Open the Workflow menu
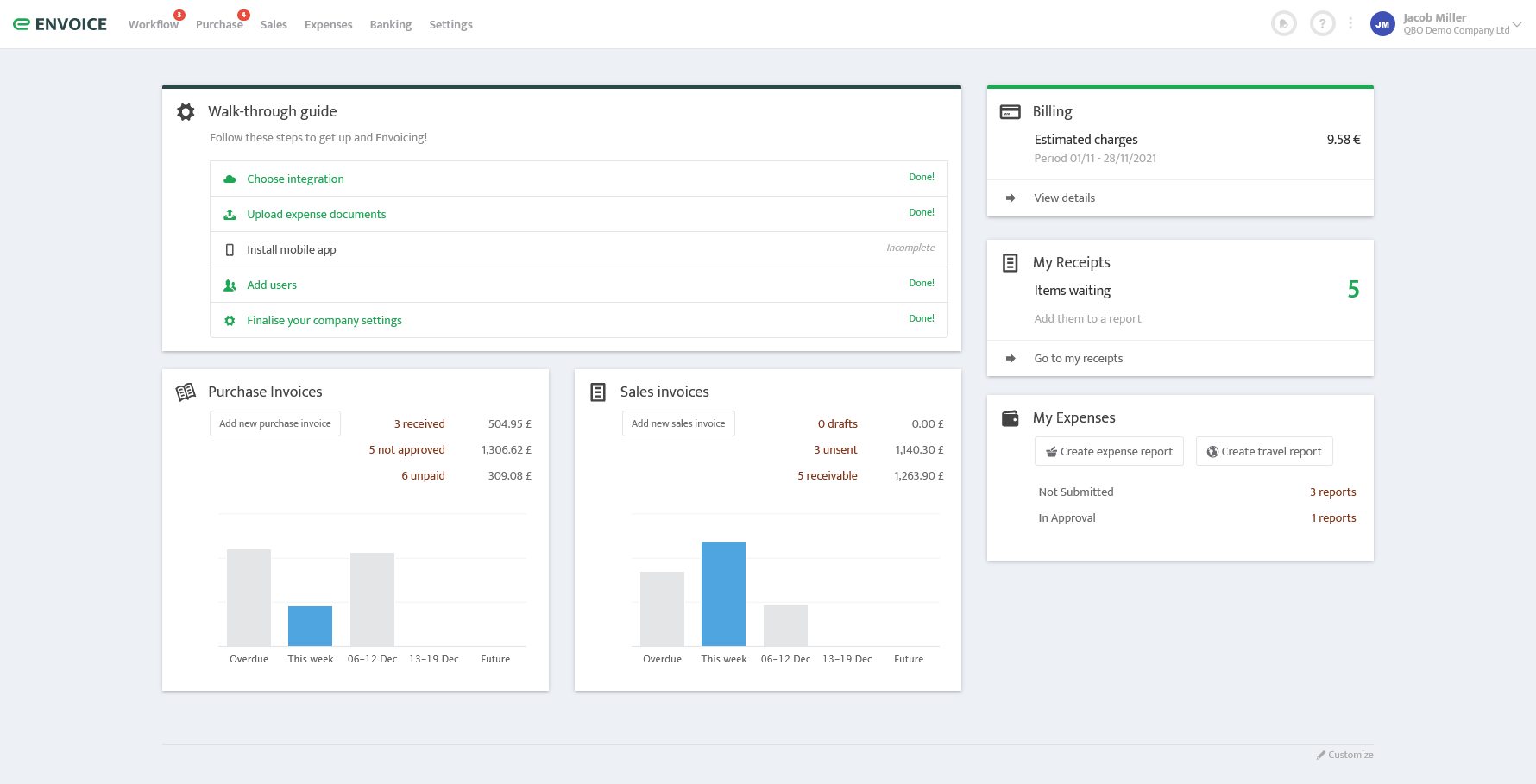Screen dimensions: 1536x784 153,25
